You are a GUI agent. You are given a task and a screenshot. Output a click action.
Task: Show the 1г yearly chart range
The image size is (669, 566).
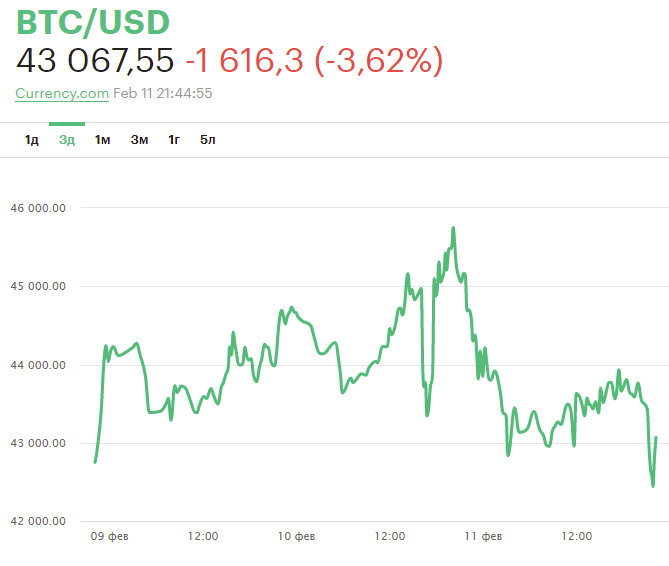[x=174, y=139]
